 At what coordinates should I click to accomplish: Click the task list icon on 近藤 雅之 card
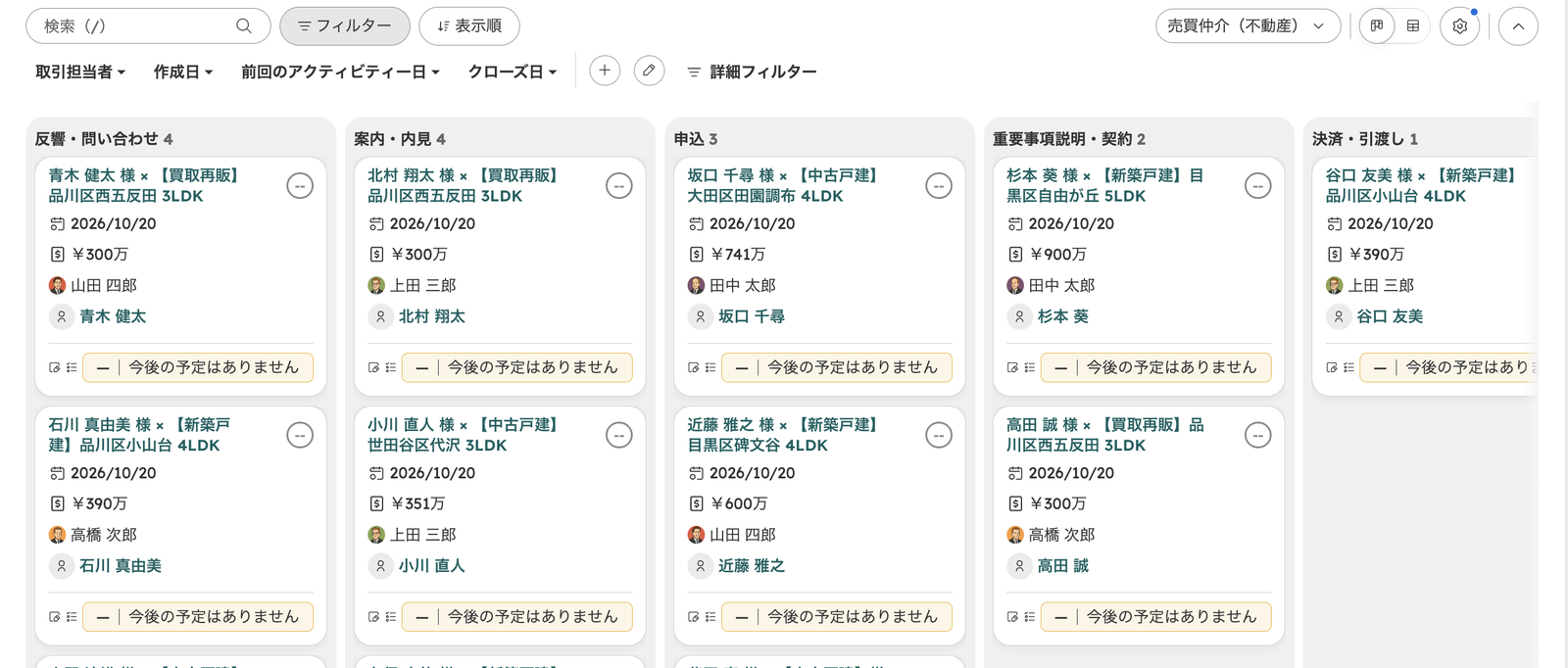coord(710,617)
